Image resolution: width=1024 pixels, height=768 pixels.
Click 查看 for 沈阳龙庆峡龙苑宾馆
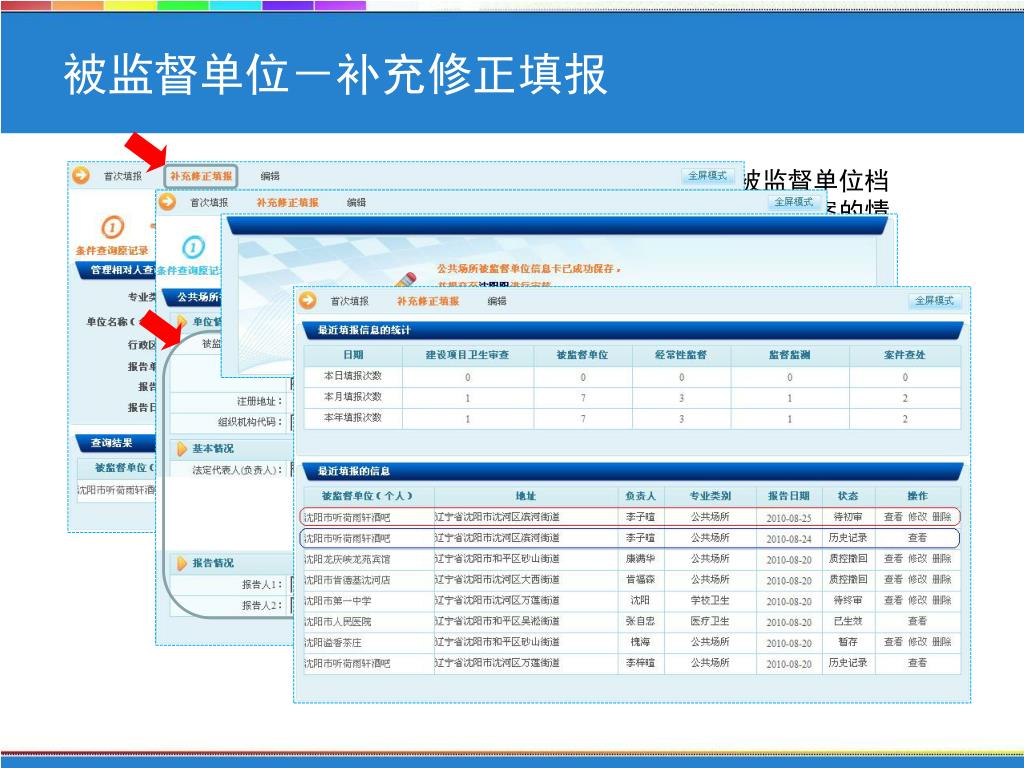tap(893, 558)
